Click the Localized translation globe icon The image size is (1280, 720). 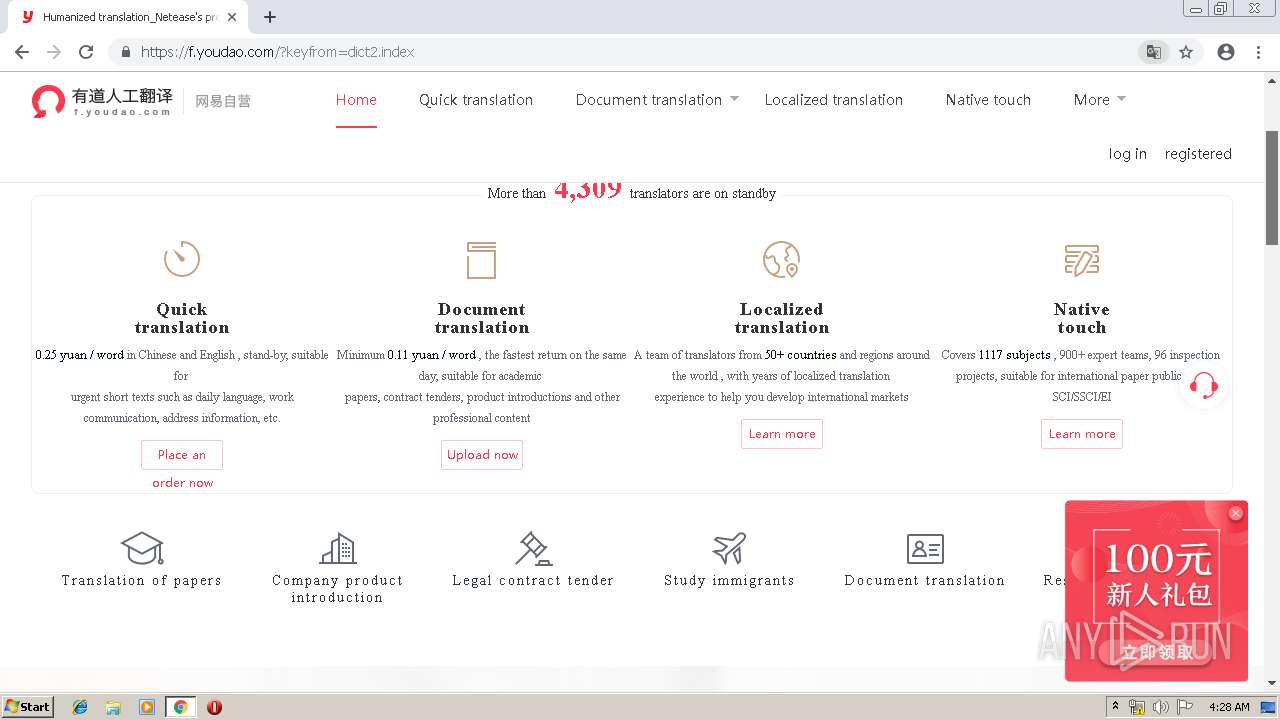781,259
